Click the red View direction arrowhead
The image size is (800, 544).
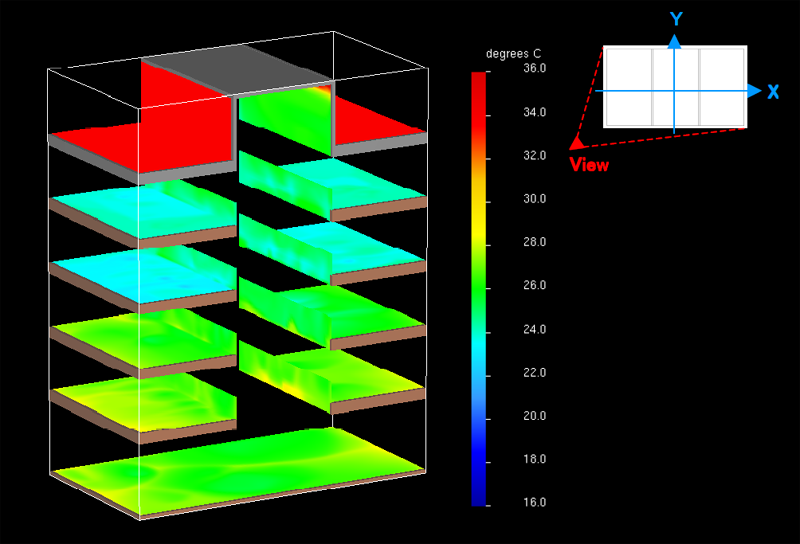[577, 142]
